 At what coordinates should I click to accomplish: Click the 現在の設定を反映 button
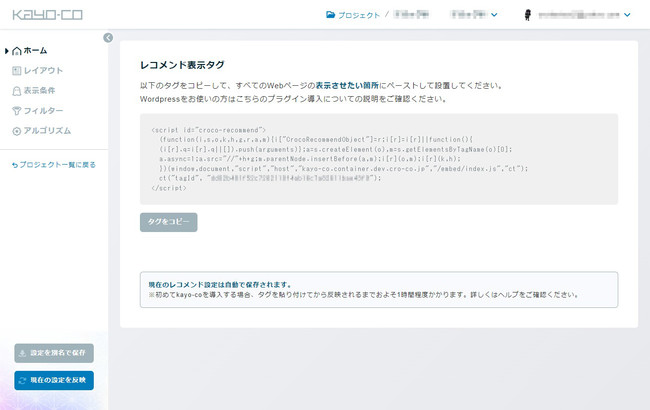point(54,380)
